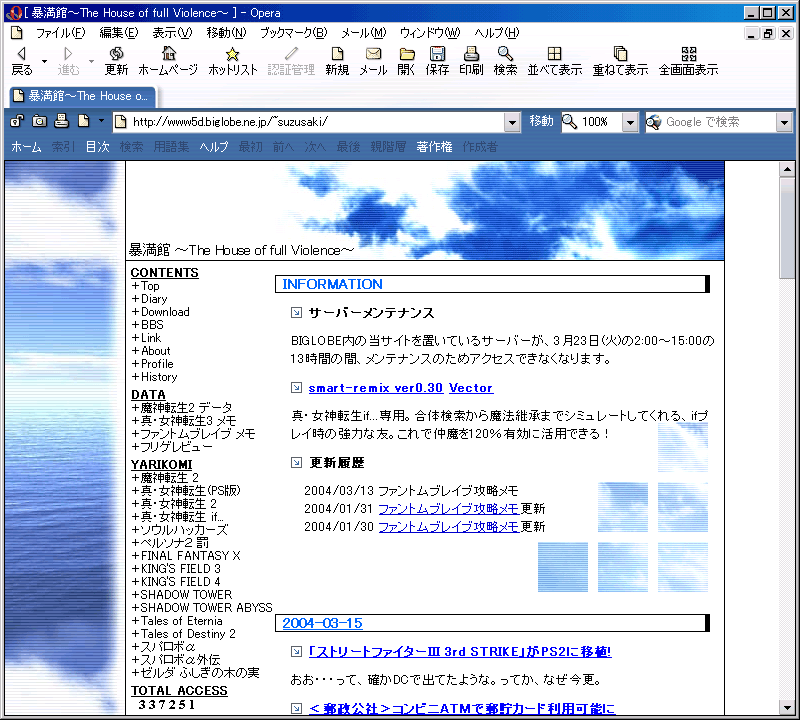Click the 移動 go button
Image resolution: width=800 pixels, height=720 pixels.
point(541,121)
